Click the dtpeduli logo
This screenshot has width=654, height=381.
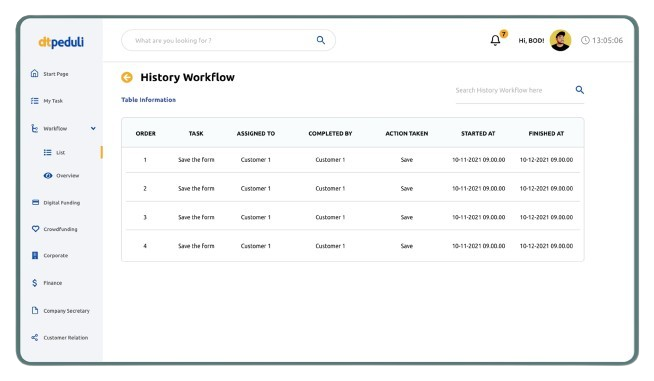[x=61, y=42]
